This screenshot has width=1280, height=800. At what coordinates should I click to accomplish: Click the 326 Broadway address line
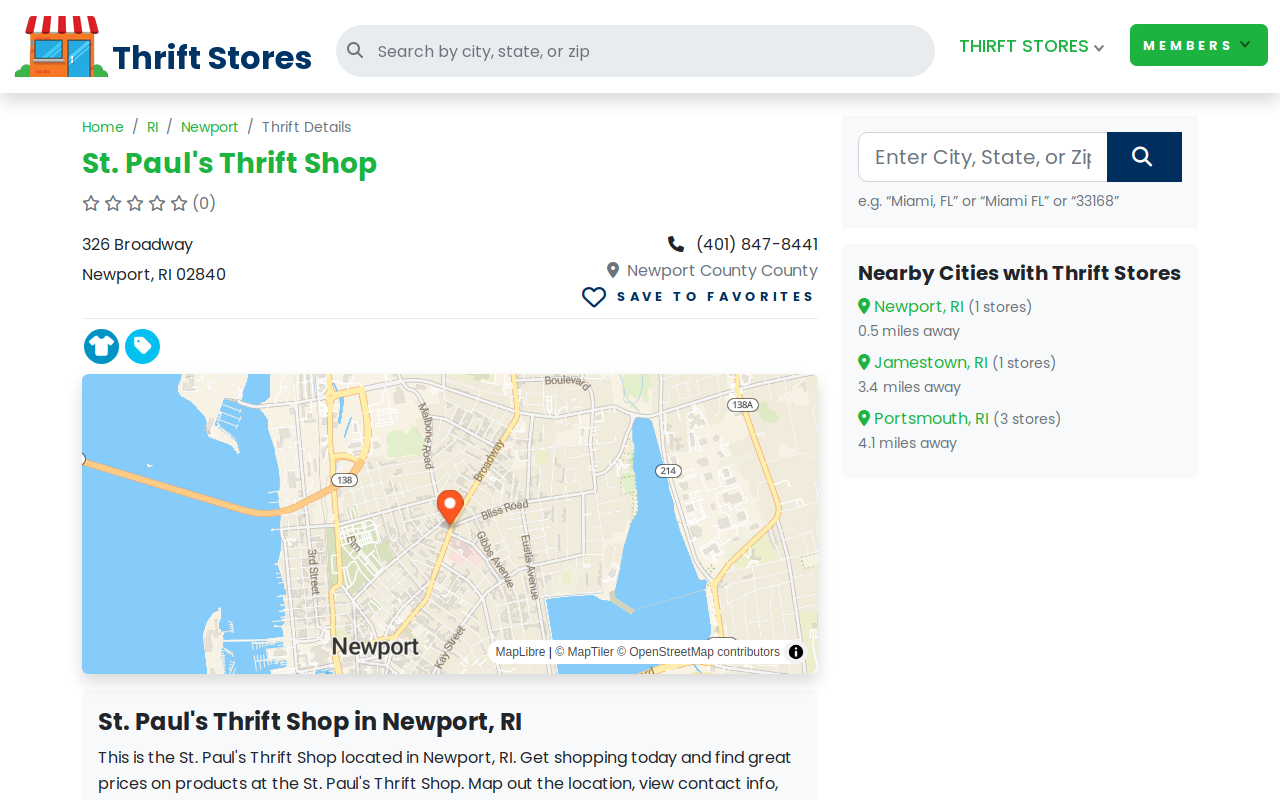(137, 244)
